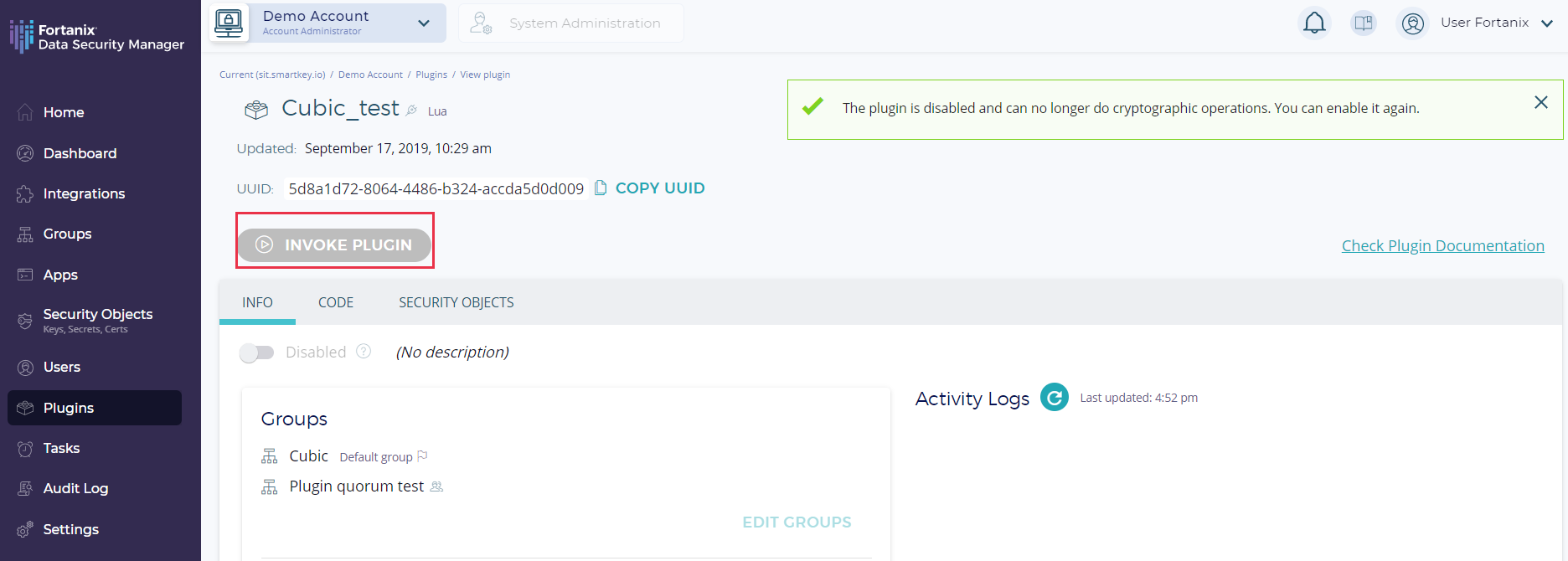This screenshot has width=1568, height=561.
Task: Click the edit pencil icon beside Cubic_test
Action: (412, 110)
